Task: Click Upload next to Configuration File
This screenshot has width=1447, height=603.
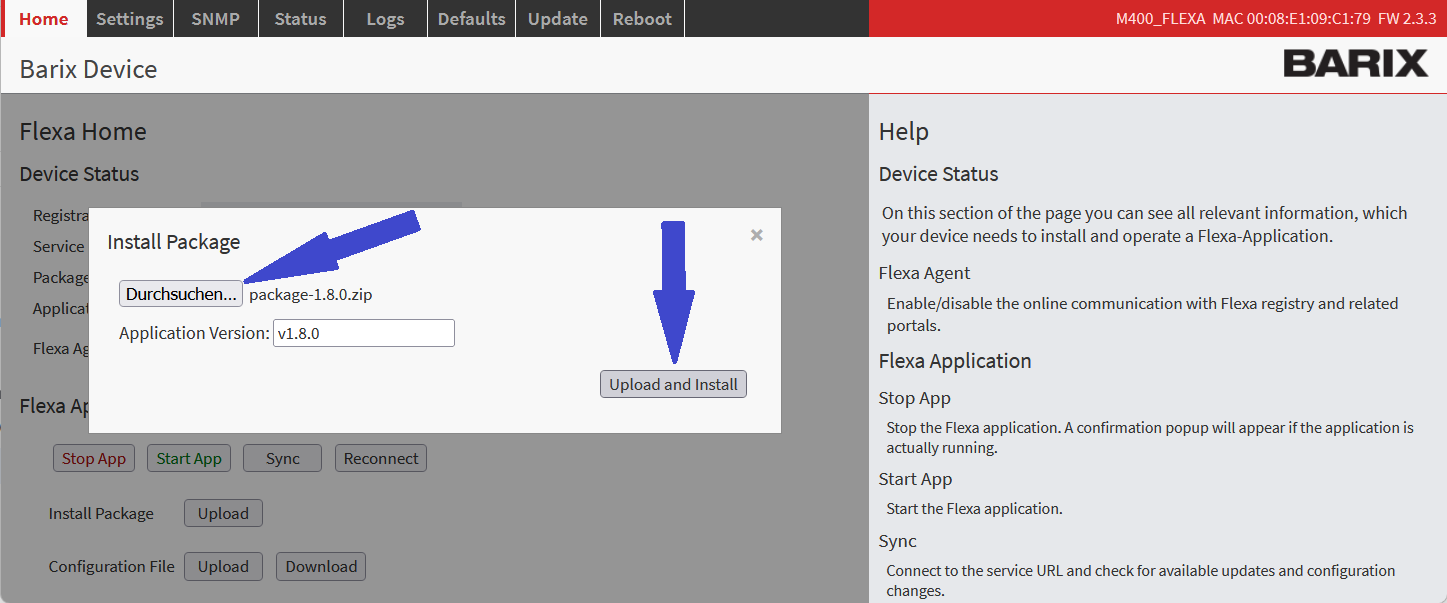Action: pos(223,566)
